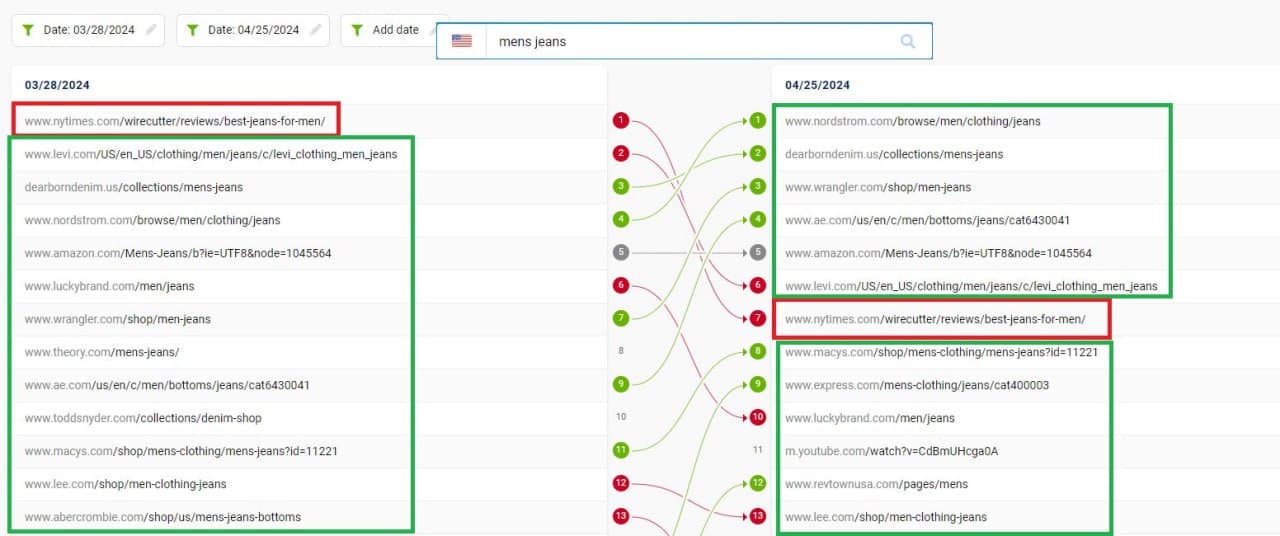Click the 04/25/2024 column header
1280x536 pixels.
point(817,85)
